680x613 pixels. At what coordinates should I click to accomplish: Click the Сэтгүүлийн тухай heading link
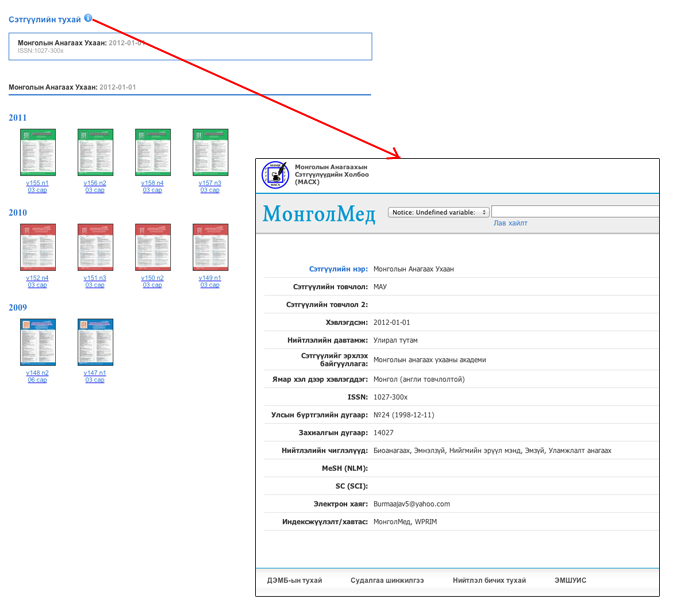tap(45, 20)
